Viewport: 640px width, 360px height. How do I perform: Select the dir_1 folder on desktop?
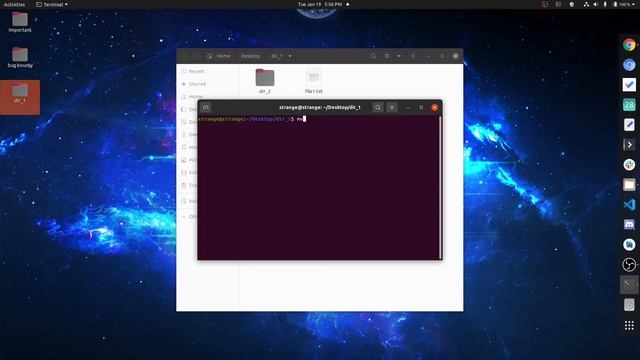click(20, 97)
